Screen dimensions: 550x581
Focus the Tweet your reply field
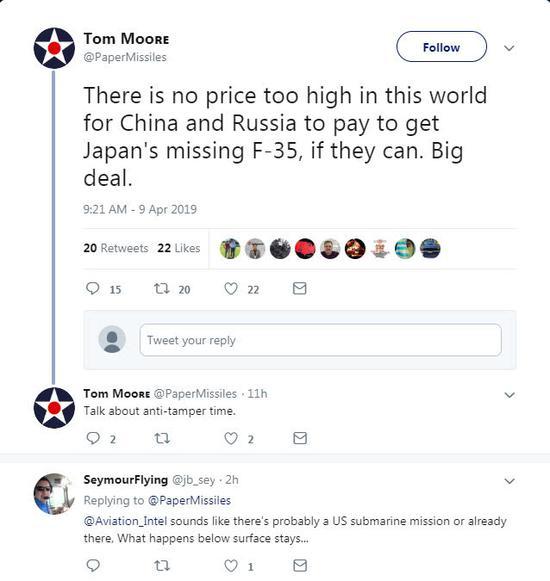(x=321, y=340)
